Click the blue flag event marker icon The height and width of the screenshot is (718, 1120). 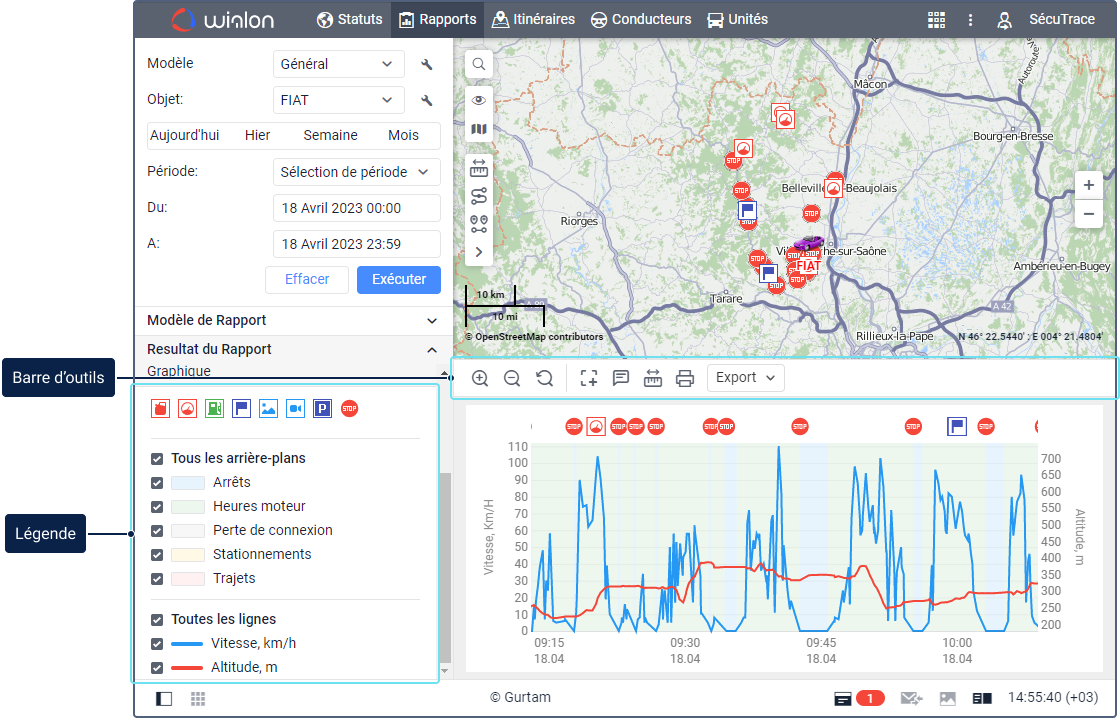241,409
